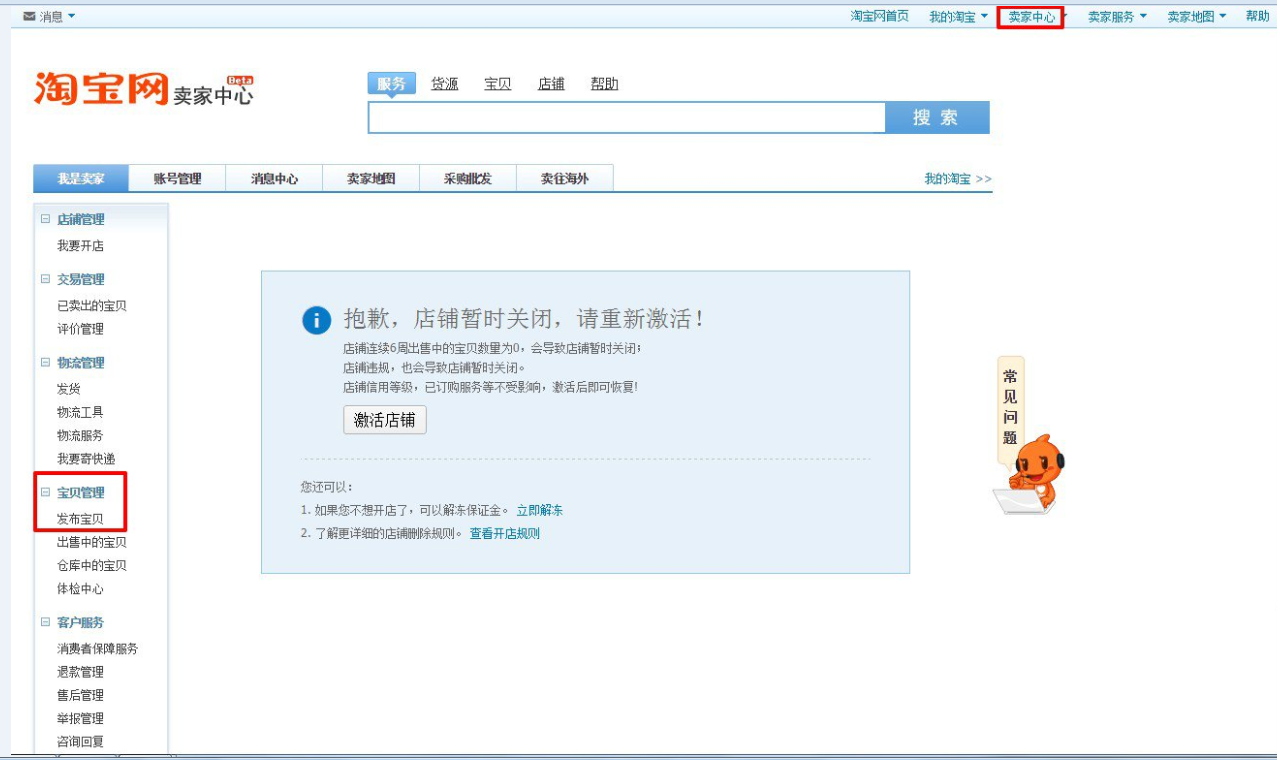Collapse the 宝贝管理 section

click(45, 493)
